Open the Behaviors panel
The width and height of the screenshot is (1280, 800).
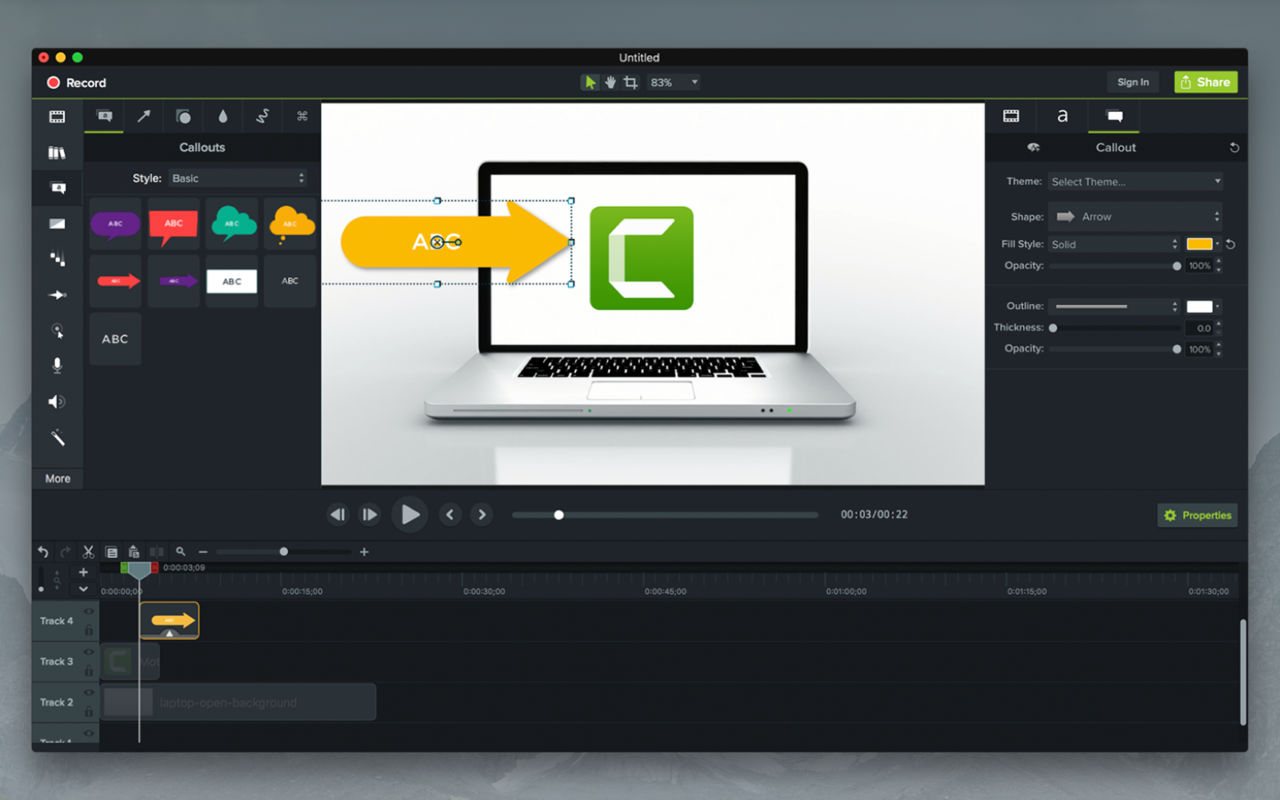click(x=57, y=258)
